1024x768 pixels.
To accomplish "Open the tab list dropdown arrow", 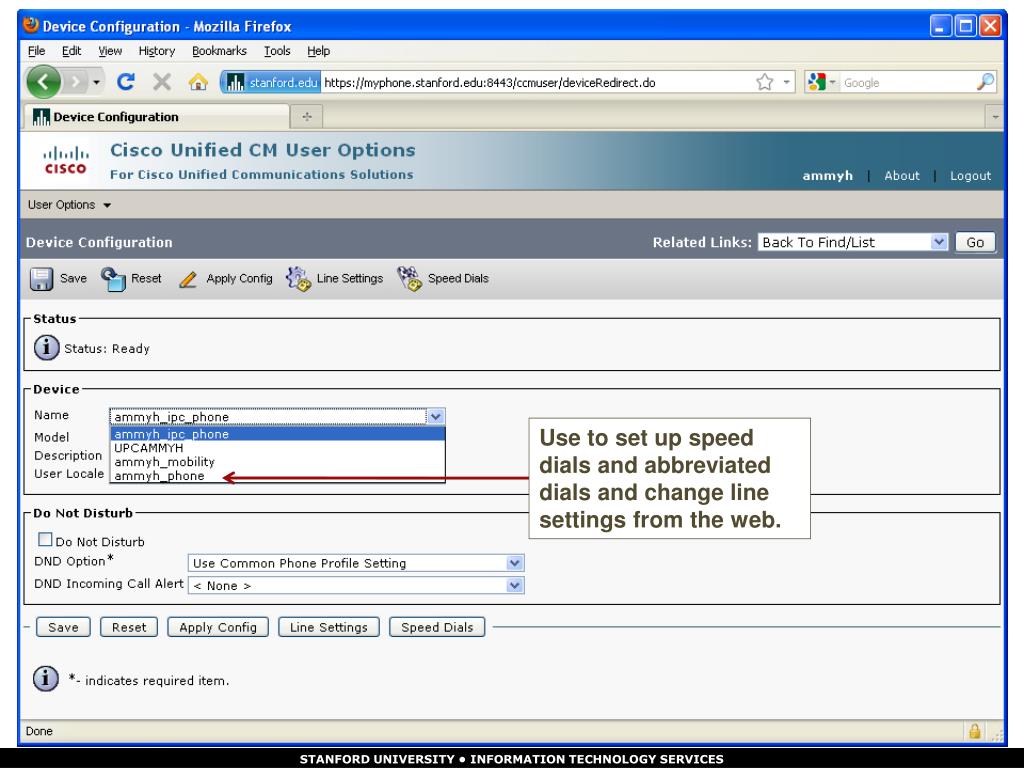I will pos(995,117).
